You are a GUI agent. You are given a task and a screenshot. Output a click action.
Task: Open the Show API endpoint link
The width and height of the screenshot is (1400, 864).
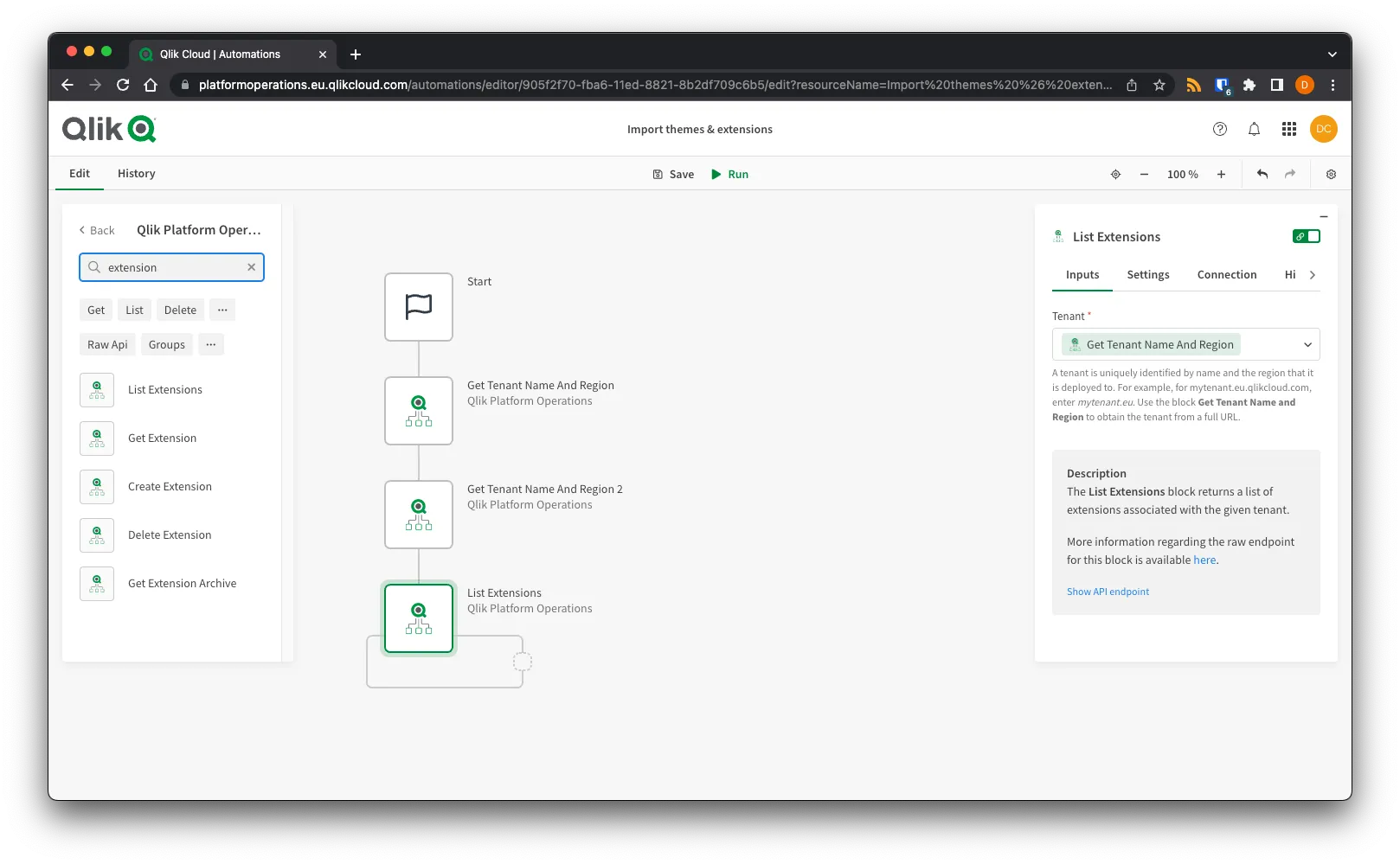coord(1108,592)
